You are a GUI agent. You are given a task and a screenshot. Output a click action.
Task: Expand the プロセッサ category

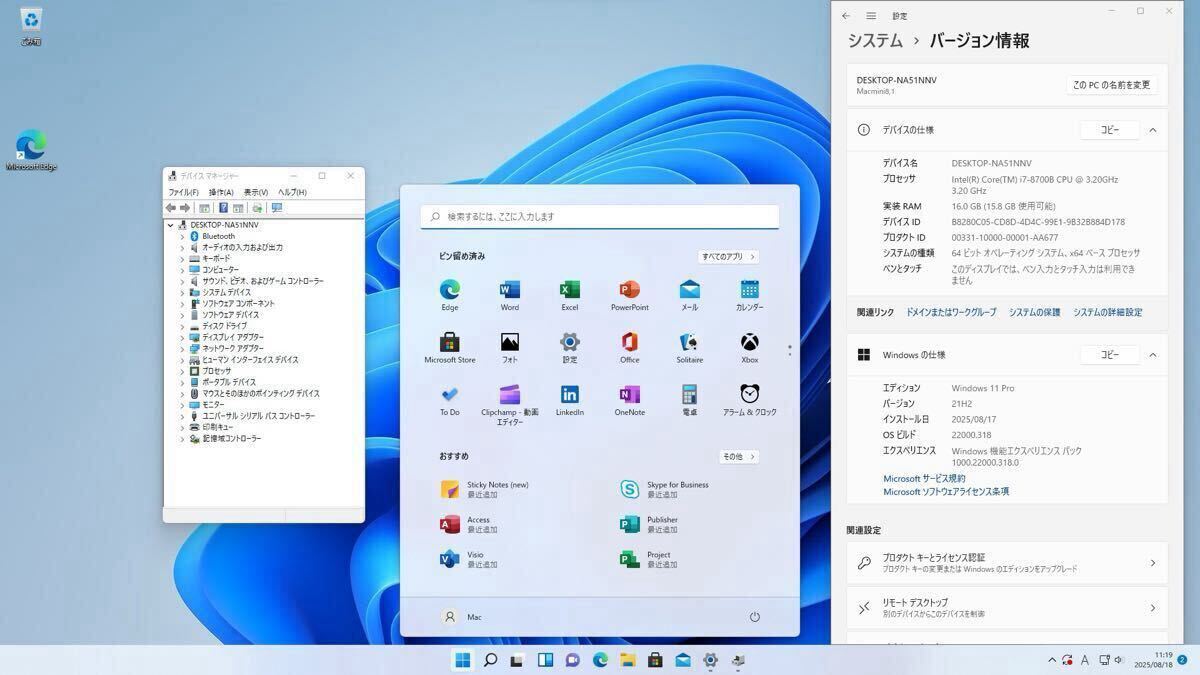182,371
